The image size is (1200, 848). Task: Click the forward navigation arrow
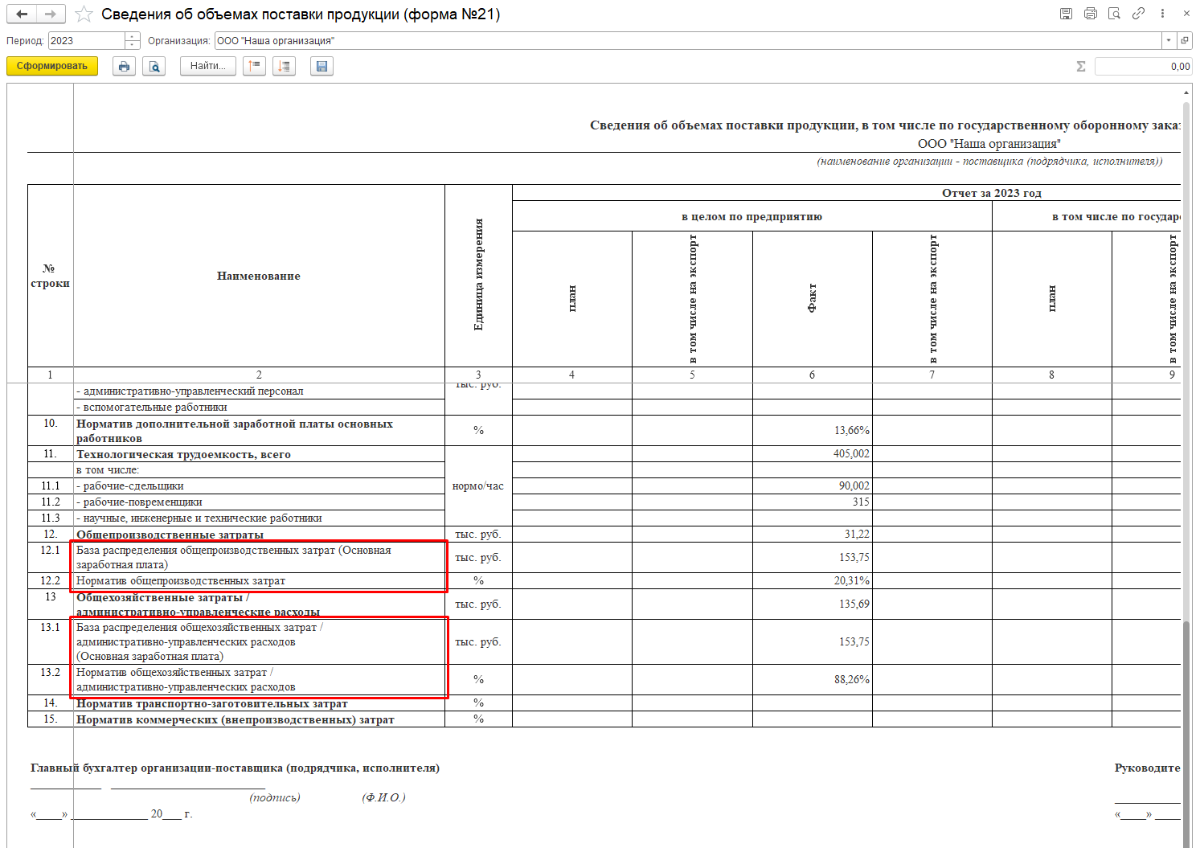52,14
